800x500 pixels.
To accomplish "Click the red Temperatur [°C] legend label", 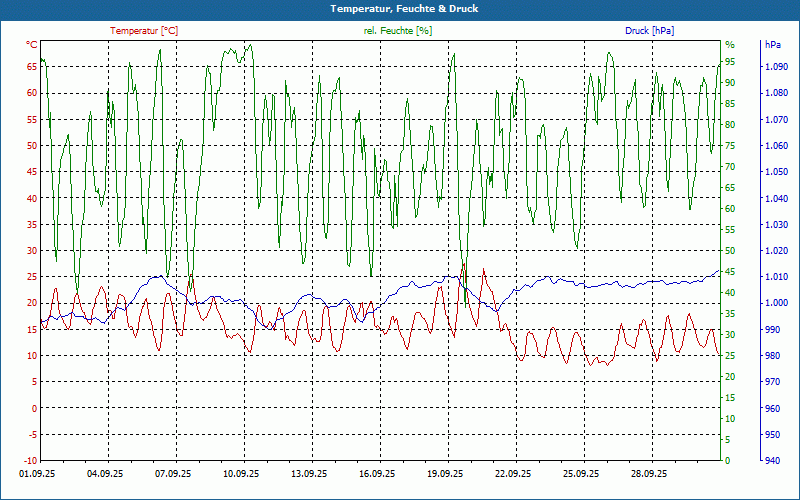I will tap(144, 31).
